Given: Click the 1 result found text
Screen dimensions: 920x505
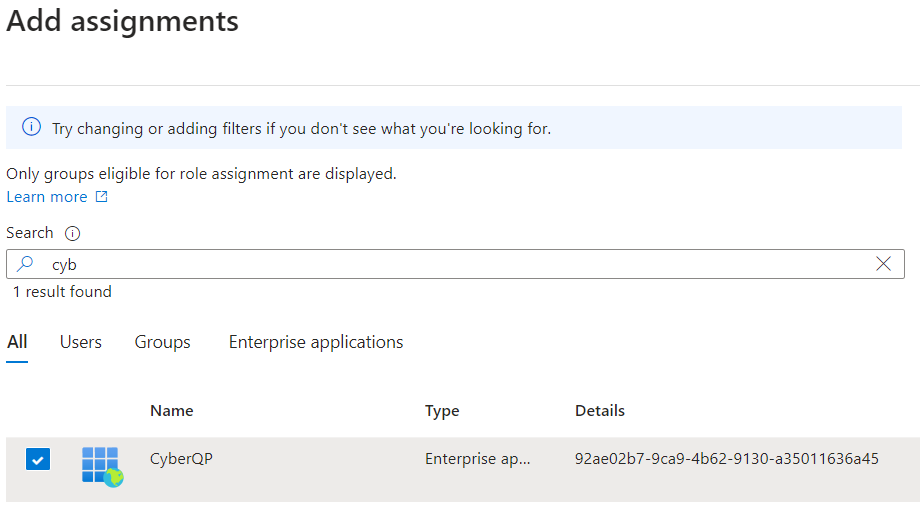Looking at the screenshot, I should point(62,292).
